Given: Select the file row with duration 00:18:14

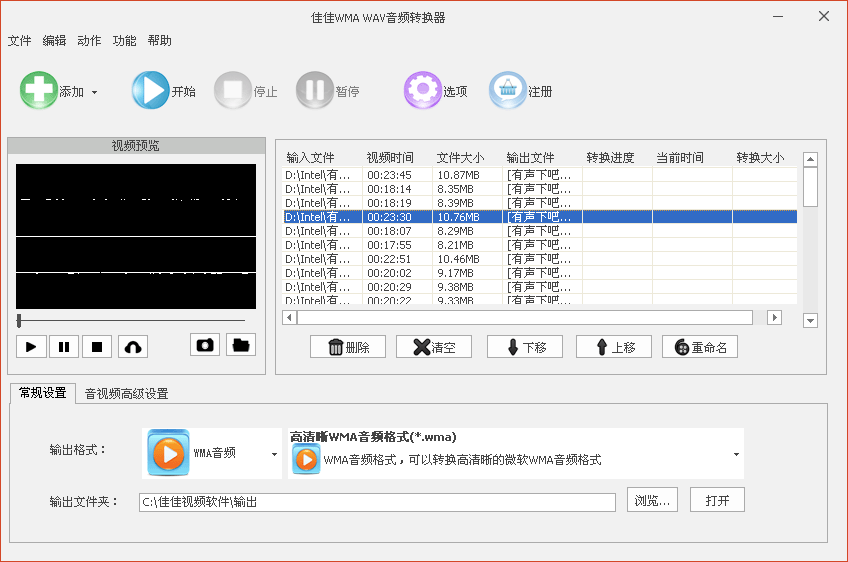Looking at the screenshot, I should pyautogui.click(x=540, y=189).
